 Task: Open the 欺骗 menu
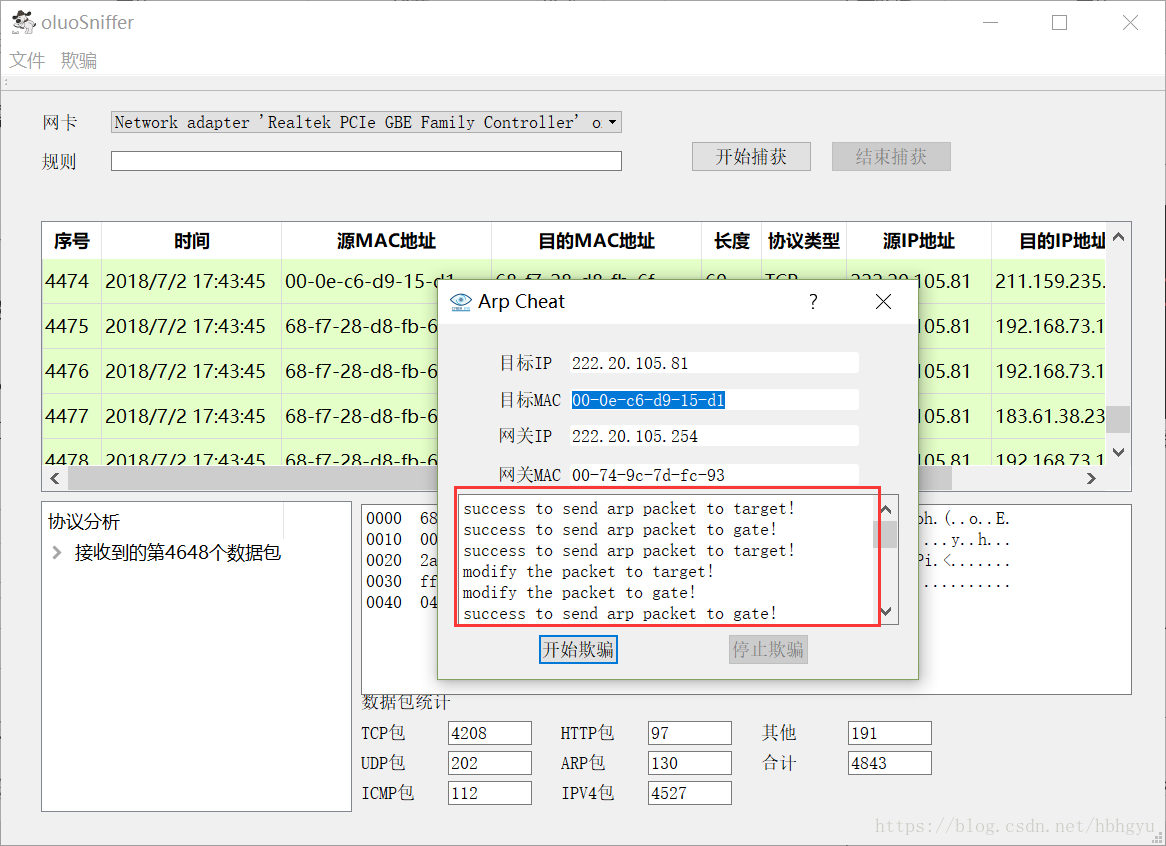coord(79,60)
